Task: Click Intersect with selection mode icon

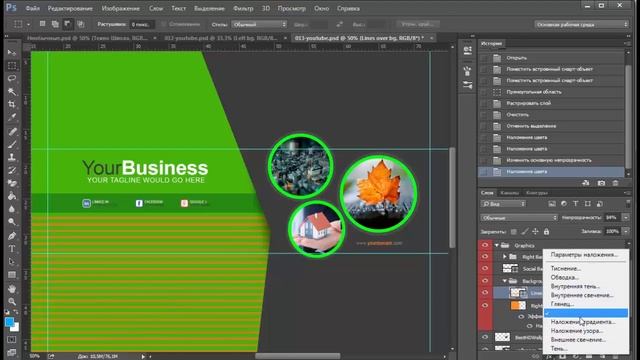Action: click(81, 24)
